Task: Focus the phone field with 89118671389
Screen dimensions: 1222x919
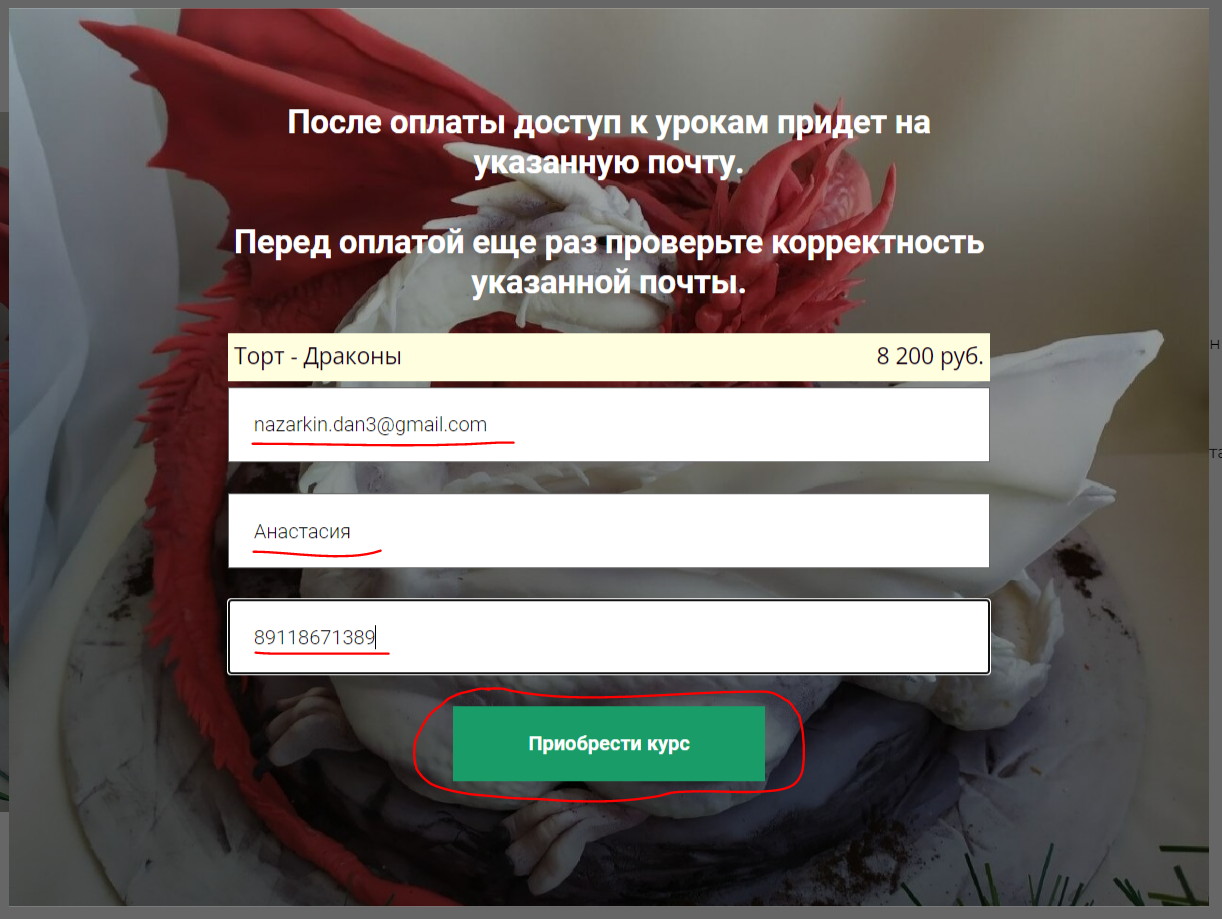Action: pos(608,637)
